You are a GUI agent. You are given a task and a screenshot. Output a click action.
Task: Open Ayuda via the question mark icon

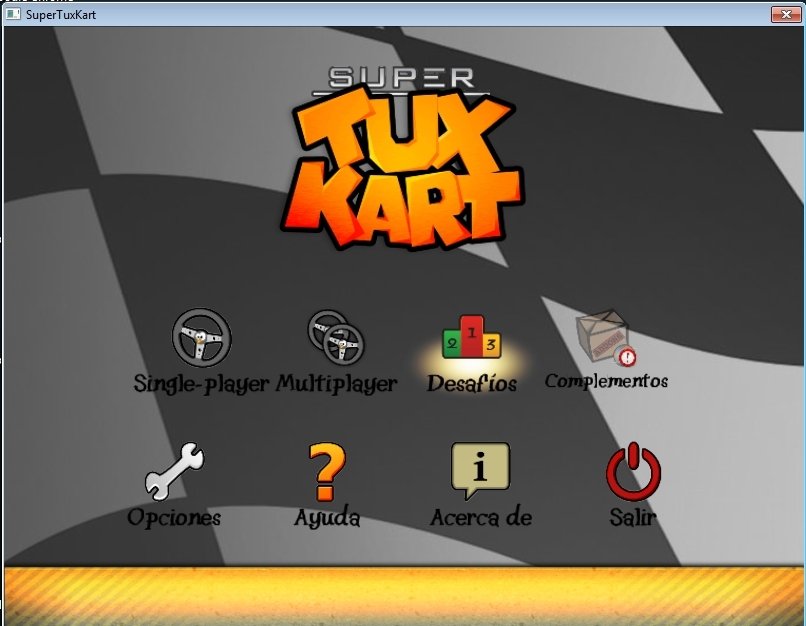327,472
